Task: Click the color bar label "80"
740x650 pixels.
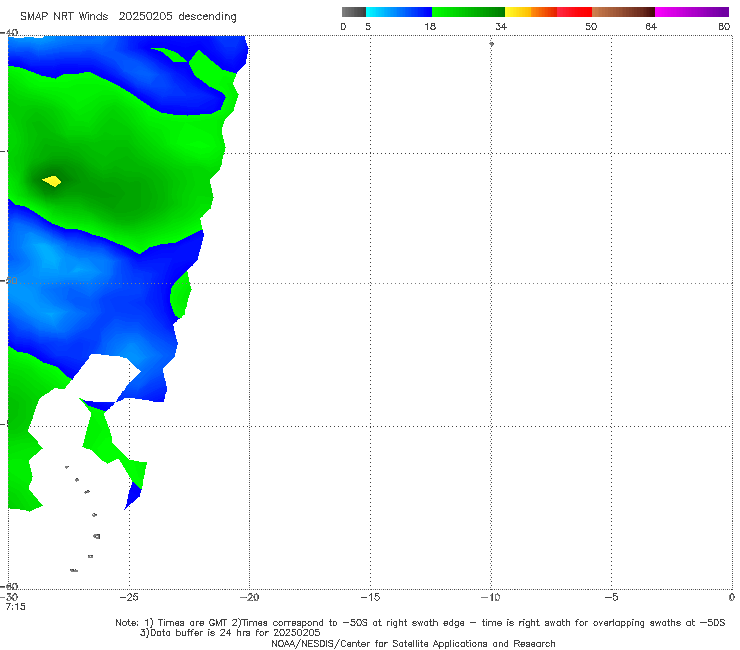Action: [724, 27]
